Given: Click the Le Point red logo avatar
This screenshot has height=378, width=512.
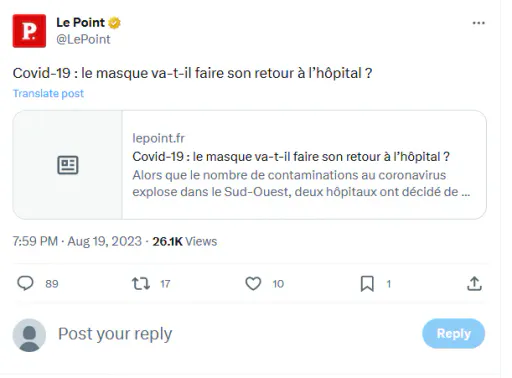Looking at the screenshot, I should (29, 31).
